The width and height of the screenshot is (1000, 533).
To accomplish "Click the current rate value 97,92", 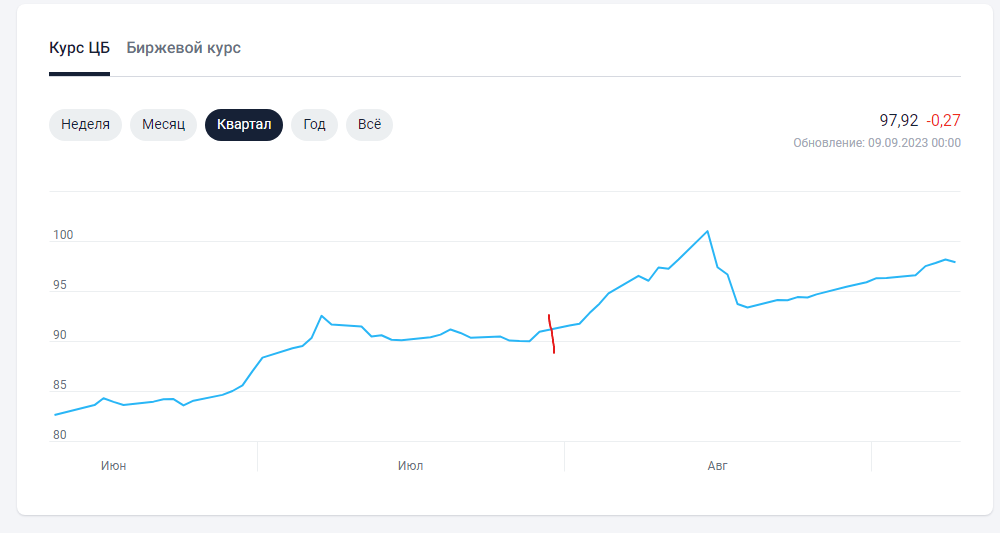I will (x=899, y=120).
